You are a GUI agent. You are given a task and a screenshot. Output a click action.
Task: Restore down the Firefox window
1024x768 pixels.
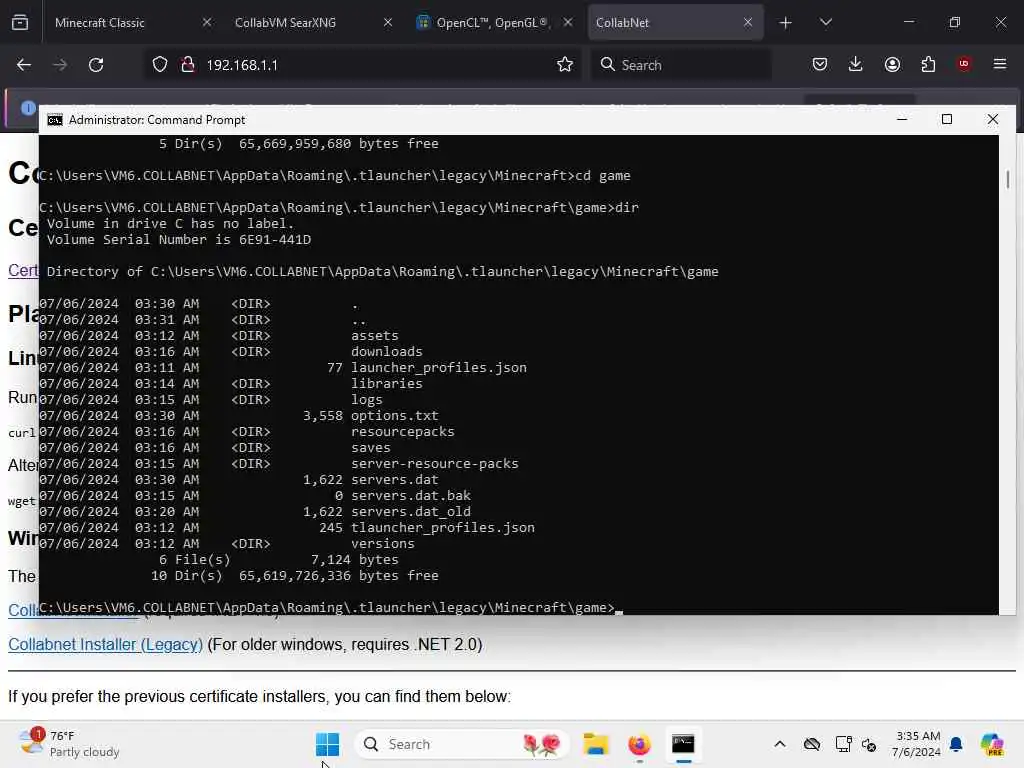(955, 22)
